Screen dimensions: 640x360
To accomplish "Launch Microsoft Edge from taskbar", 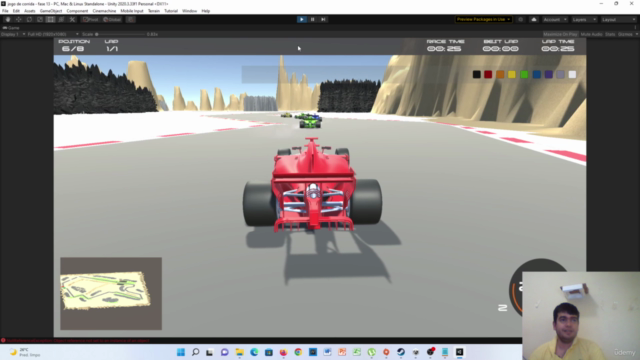I will (254, 352).
